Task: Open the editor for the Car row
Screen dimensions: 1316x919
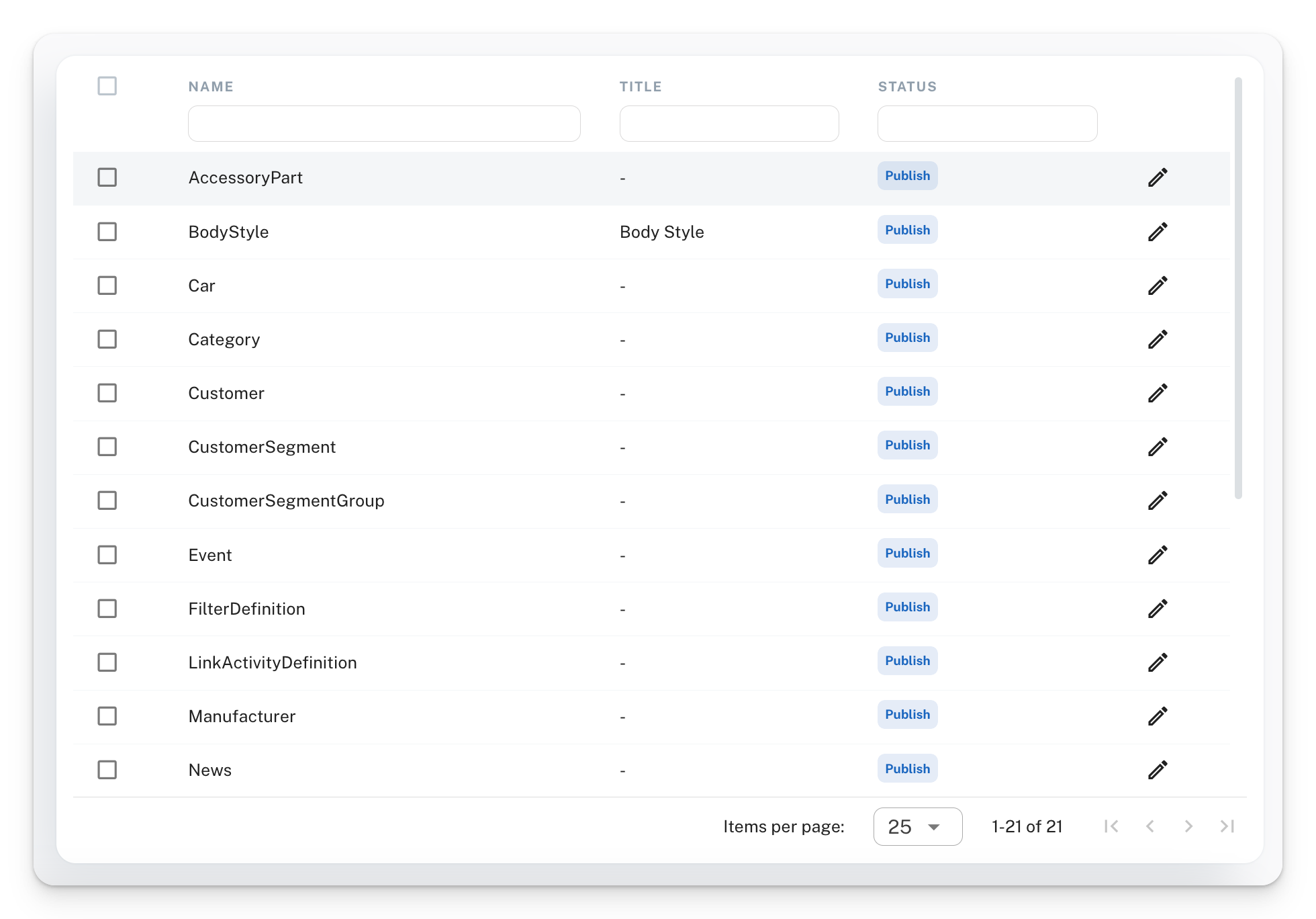Action: coord(1158,286)
